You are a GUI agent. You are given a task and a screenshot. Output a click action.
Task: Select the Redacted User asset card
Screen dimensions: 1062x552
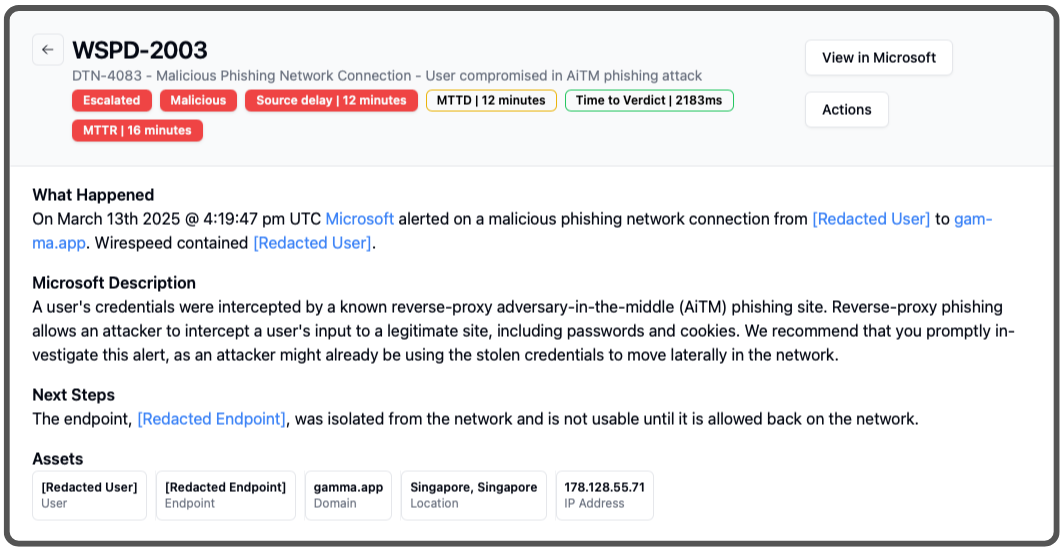tap(89, 495)
